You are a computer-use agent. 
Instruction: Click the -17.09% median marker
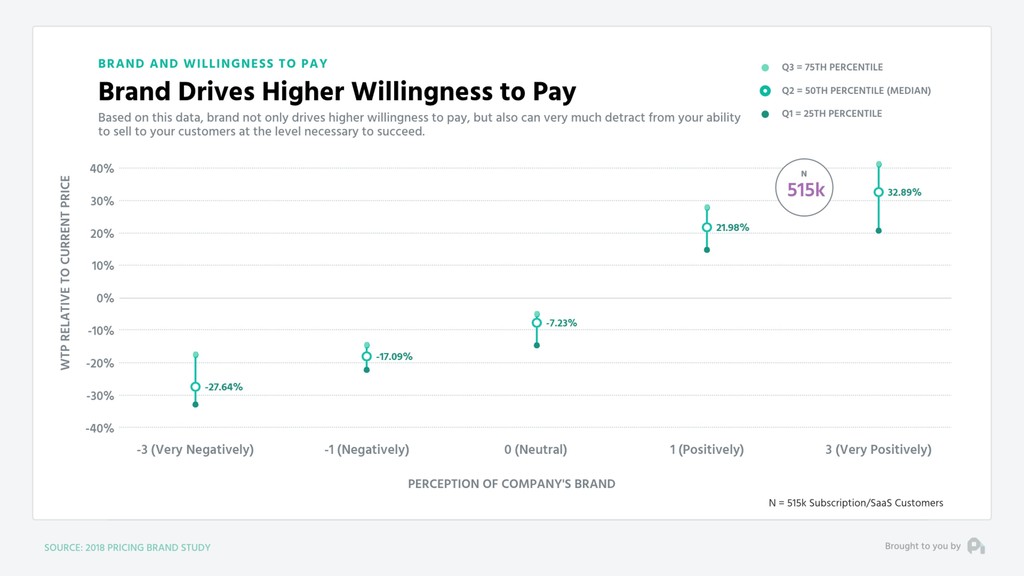[x=367, y=357]
